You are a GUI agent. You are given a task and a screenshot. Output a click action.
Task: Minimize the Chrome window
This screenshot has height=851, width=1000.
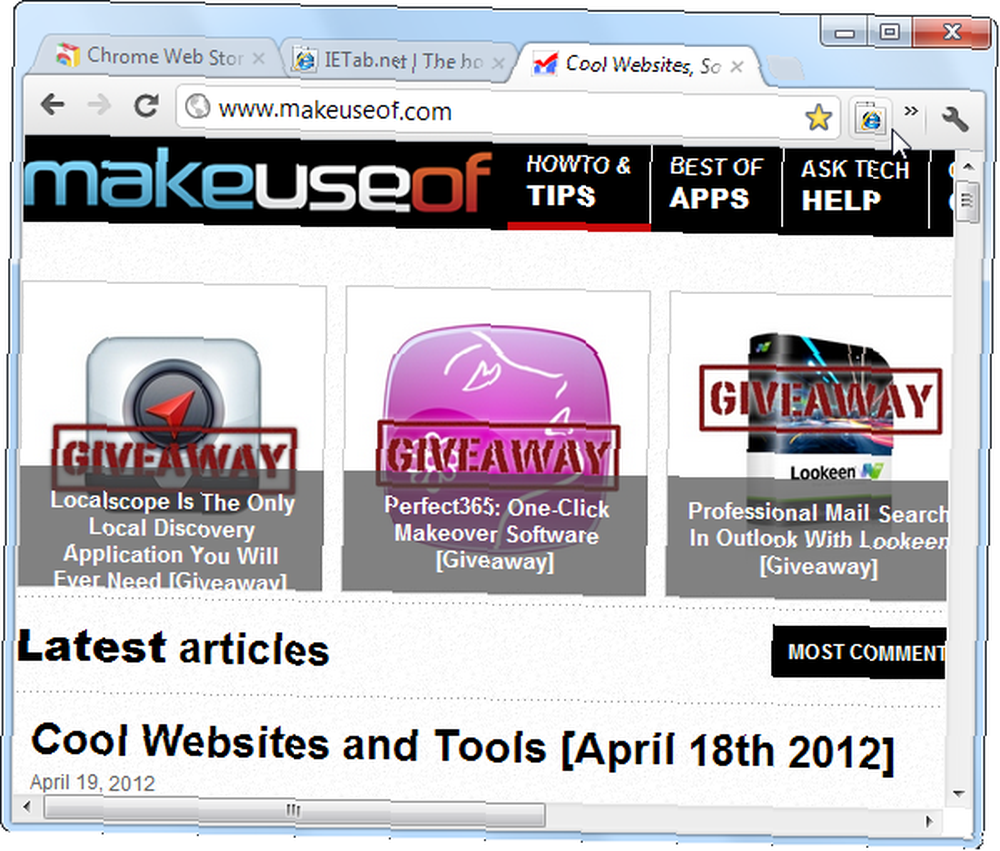pyautogui.click(x=844, y=31)
